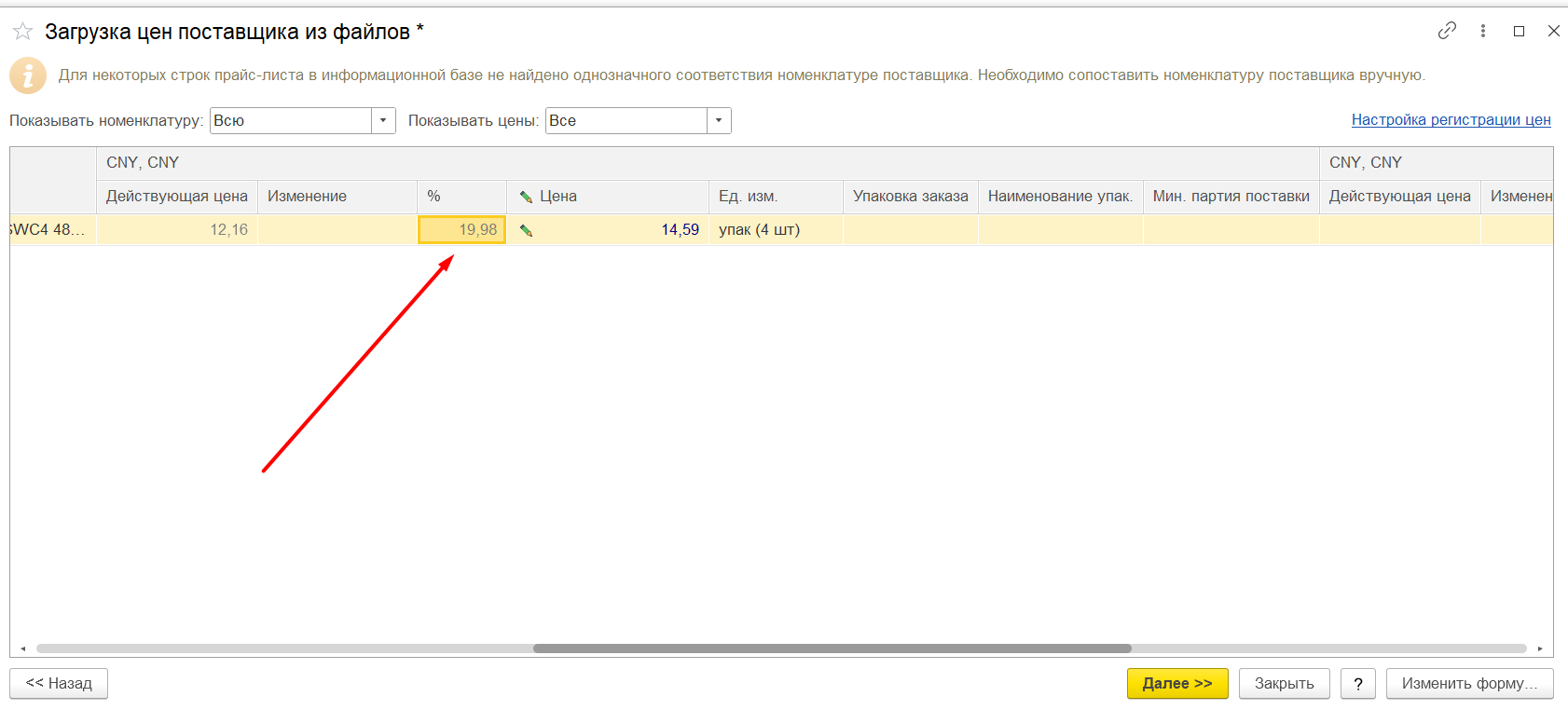Open the three-dot more options menu

tap(1482, 31)
